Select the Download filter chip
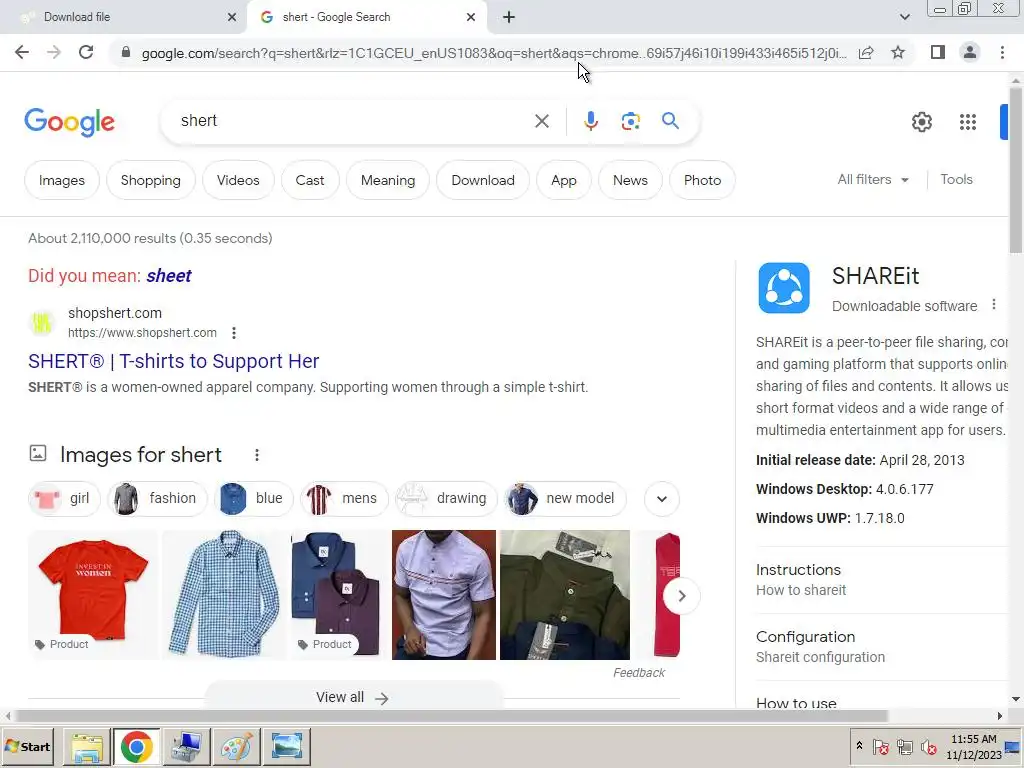The image size is (1024, 768). point(483,180)
